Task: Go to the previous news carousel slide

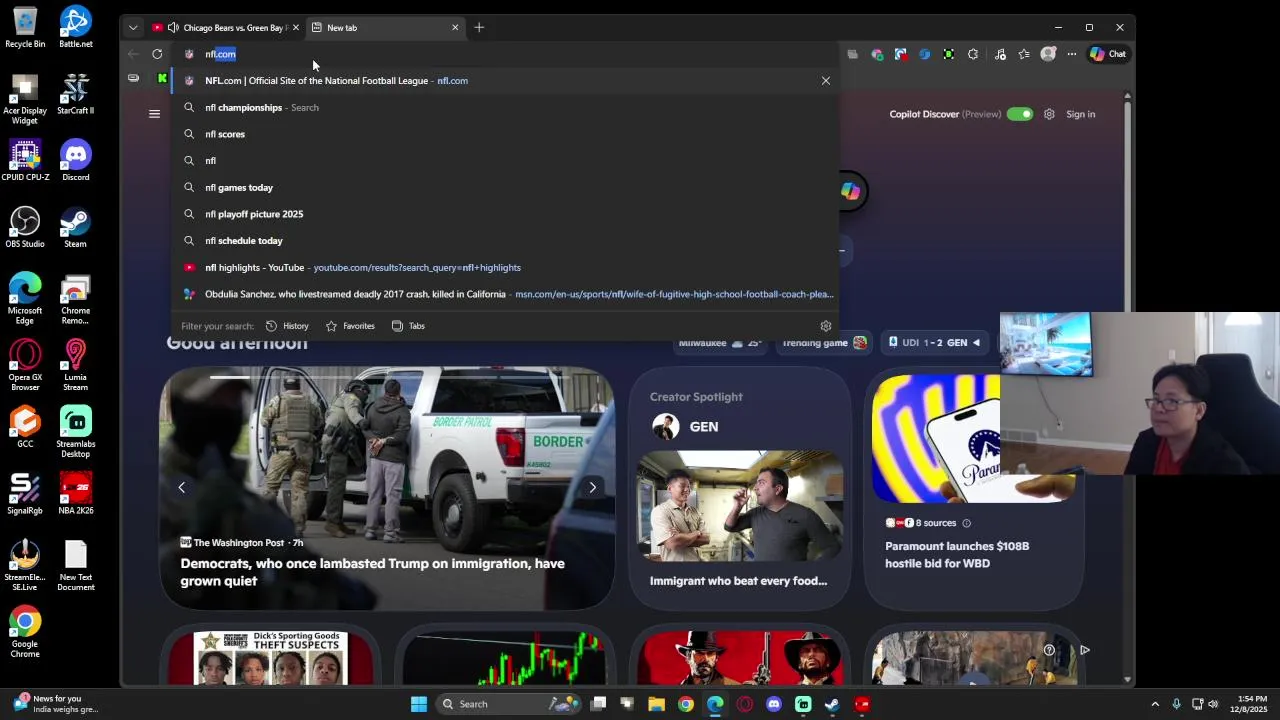Action: click(182, 487)
